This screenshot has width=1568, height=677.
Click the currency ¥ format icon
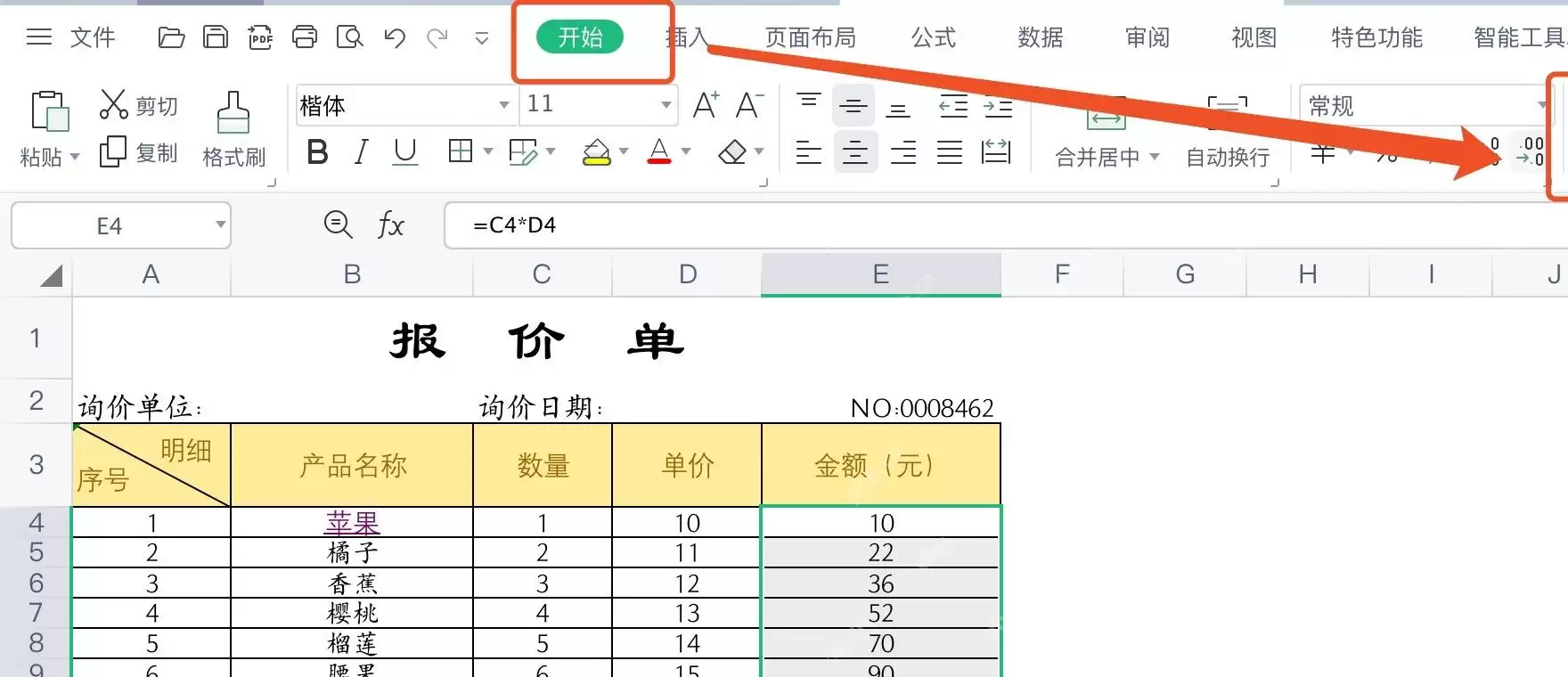[1323, 153]
